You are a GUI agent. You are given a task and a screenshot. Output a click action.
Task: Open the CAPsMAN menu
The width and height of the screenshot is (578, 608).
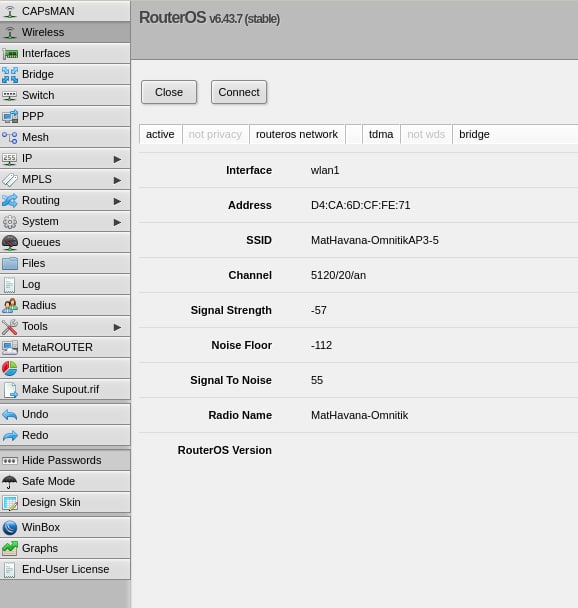pos(65,11)
